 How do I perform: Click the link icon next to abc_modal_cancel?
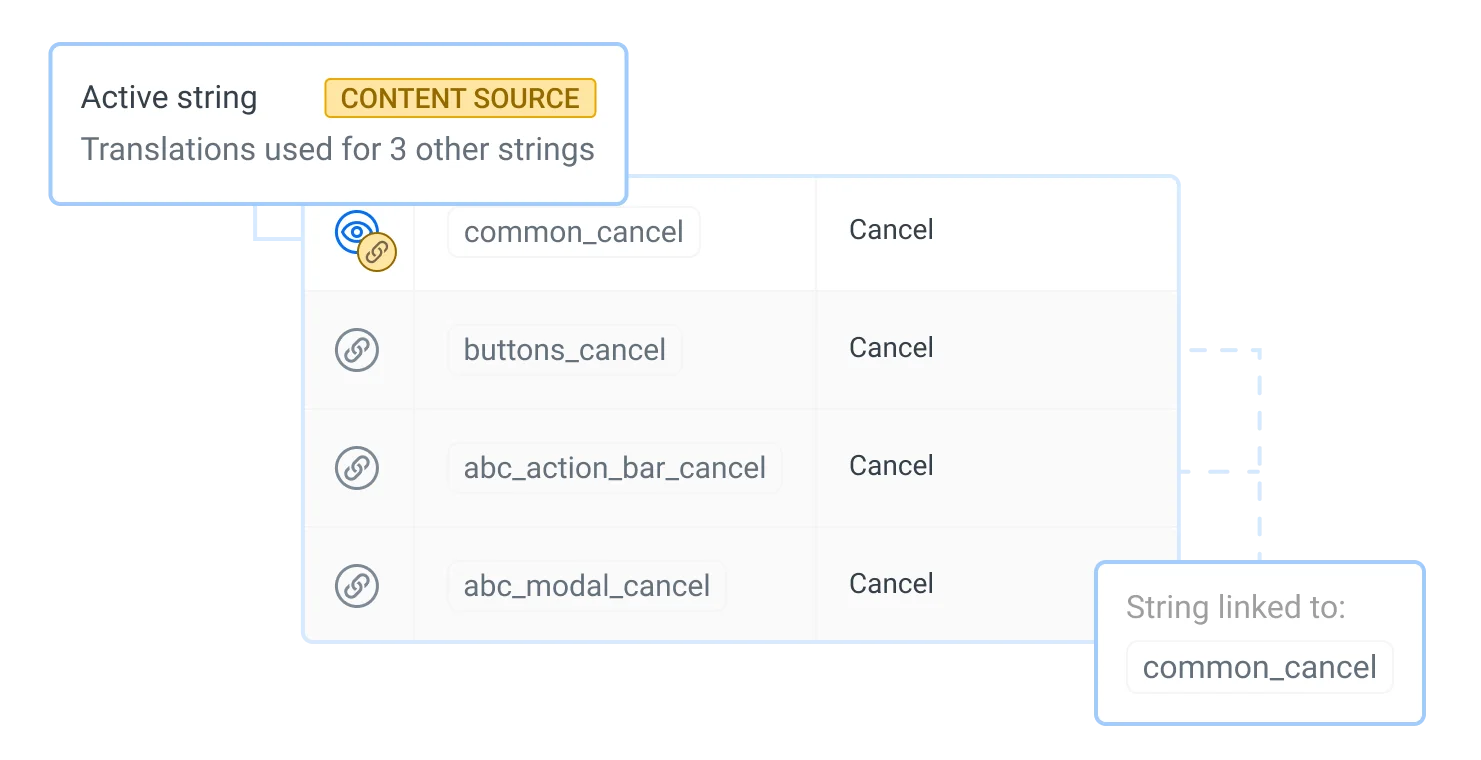point(357,586)
